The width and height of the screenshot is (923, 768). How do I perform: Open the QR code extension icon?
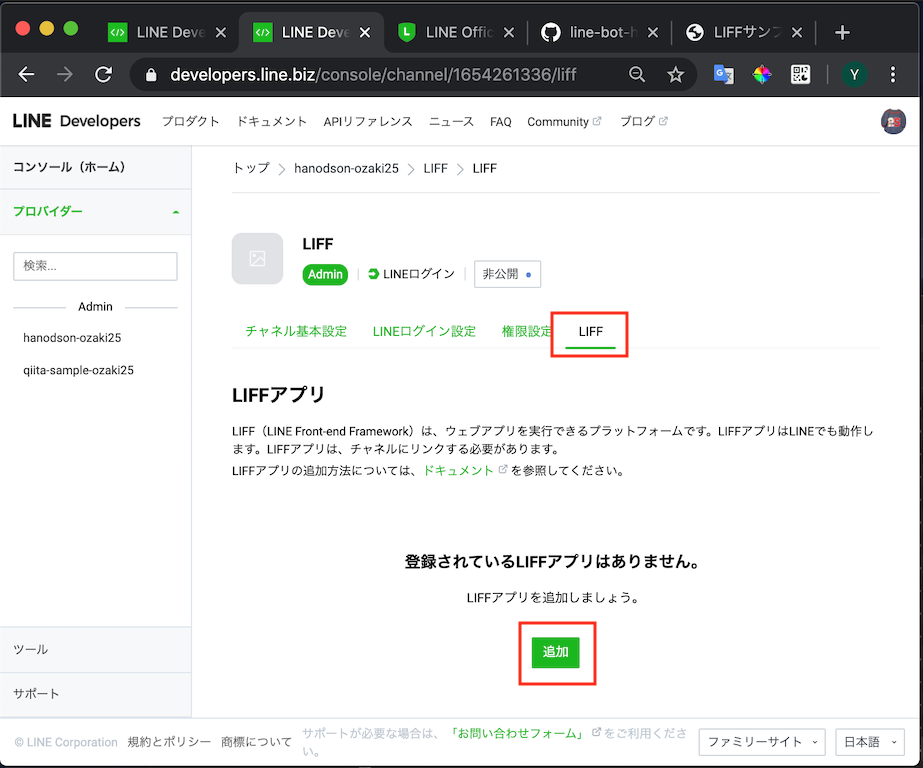(x=800, y=75)
